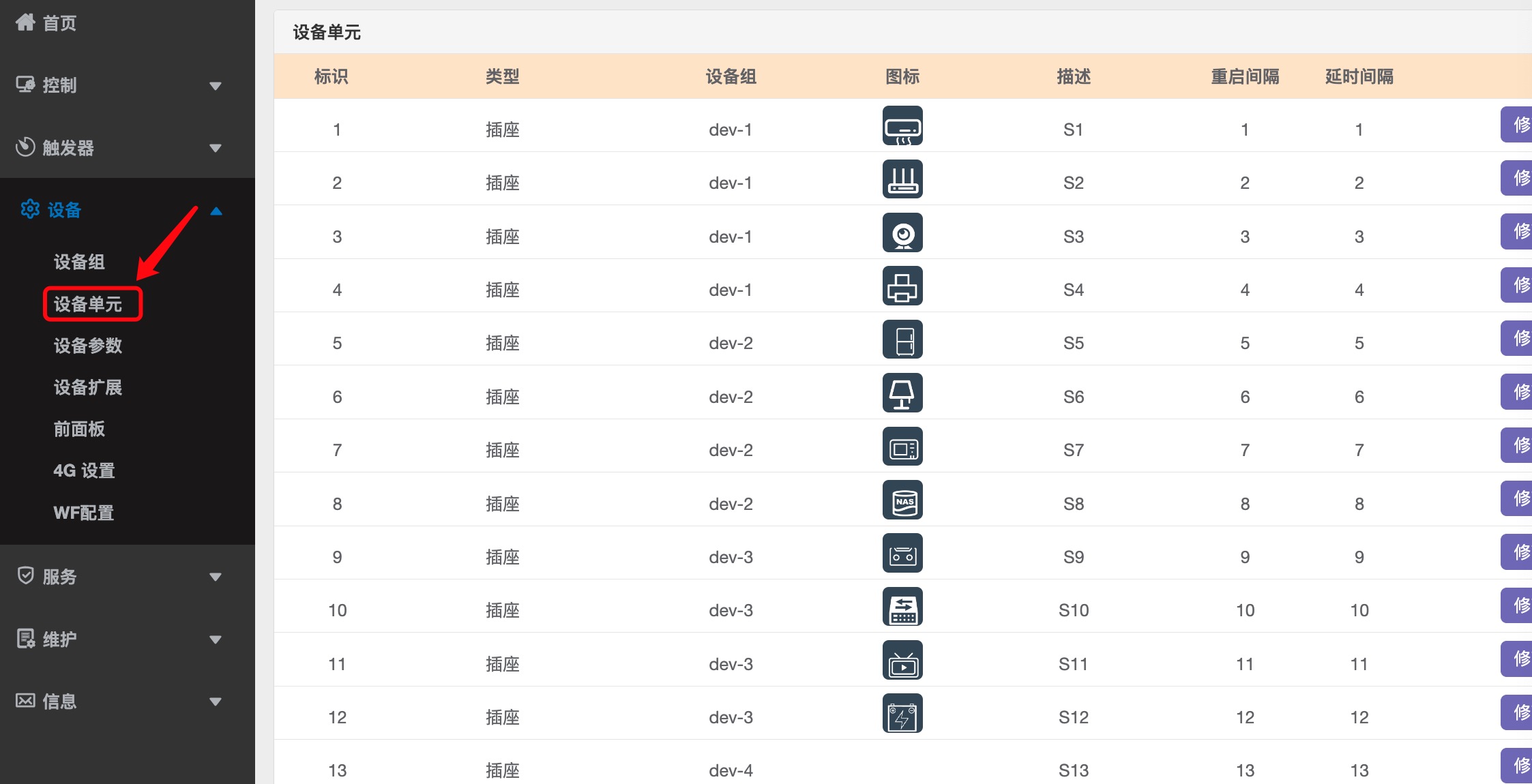Collapse the 设备 menu arrow

point(216,211)
